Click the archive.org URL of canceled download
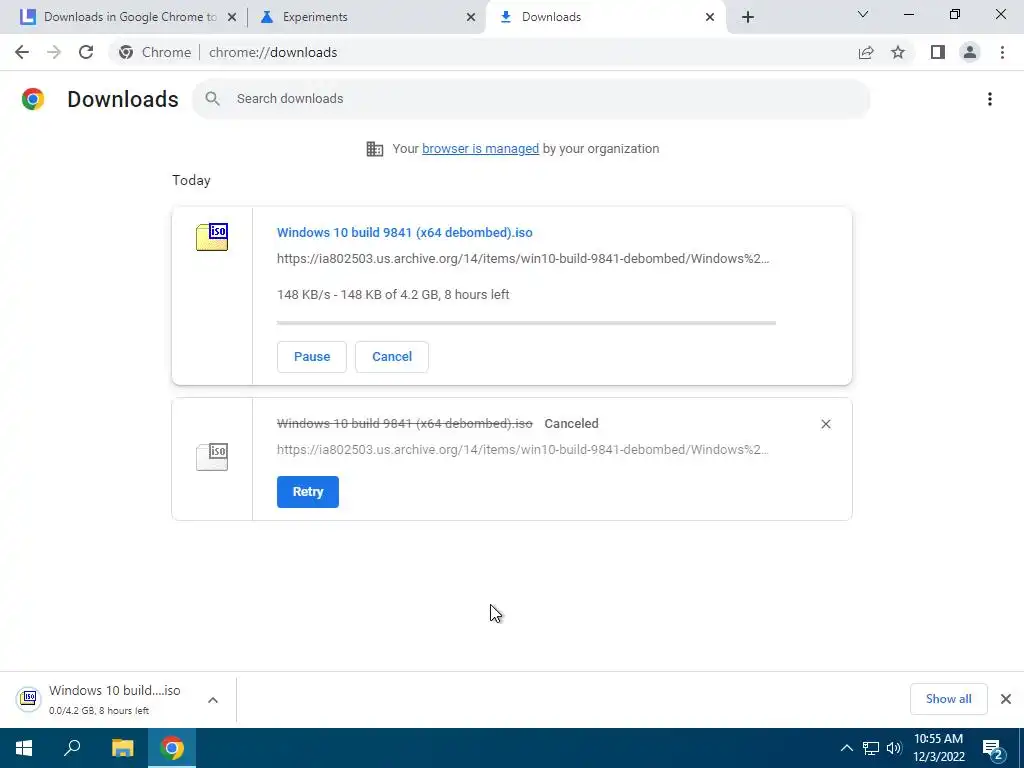The width and height of the screenshot is (1024, 768). 523,450
